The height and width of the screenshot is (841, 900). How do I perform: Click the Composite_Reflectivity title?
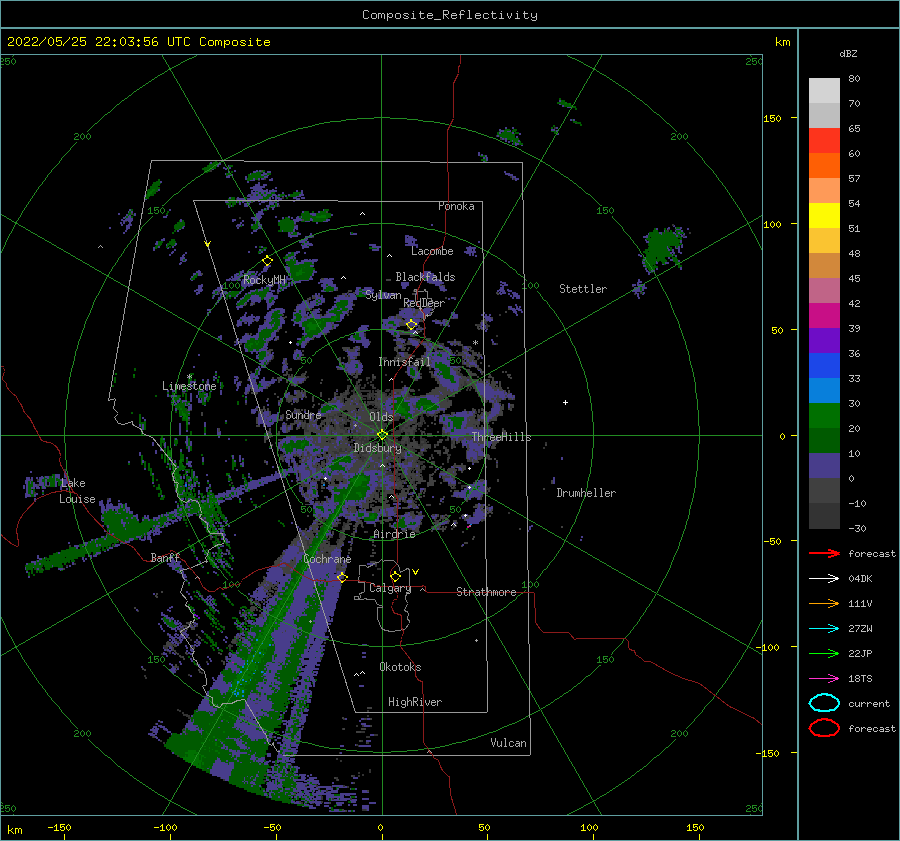pyautogui.click(x=449, y=15)
